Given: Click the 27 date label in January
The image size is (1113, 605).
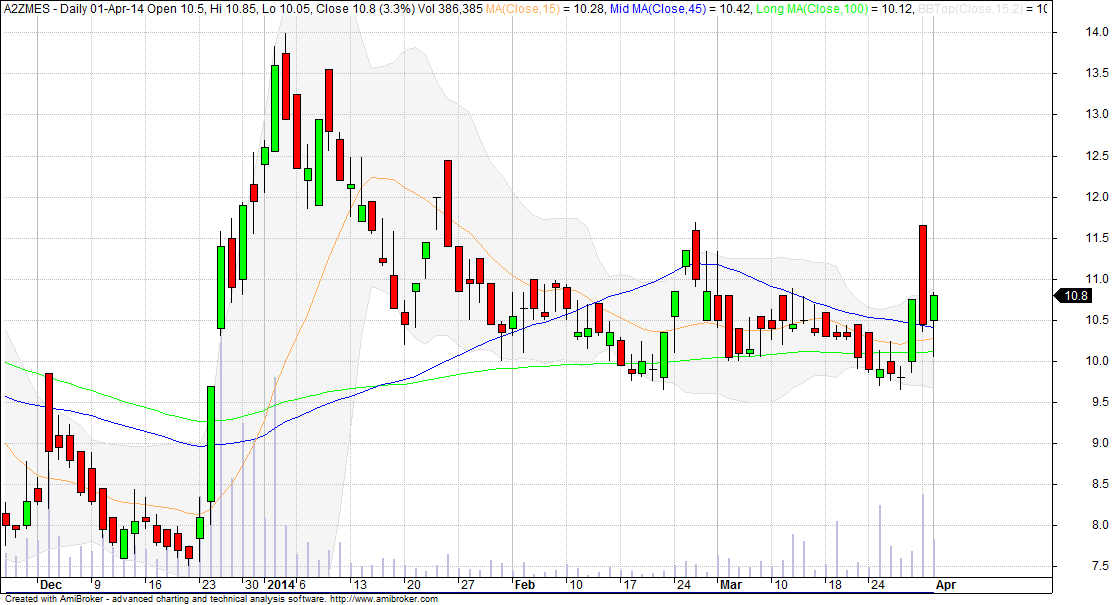Looking at the screenshot, I should click(x=467, y=585).
